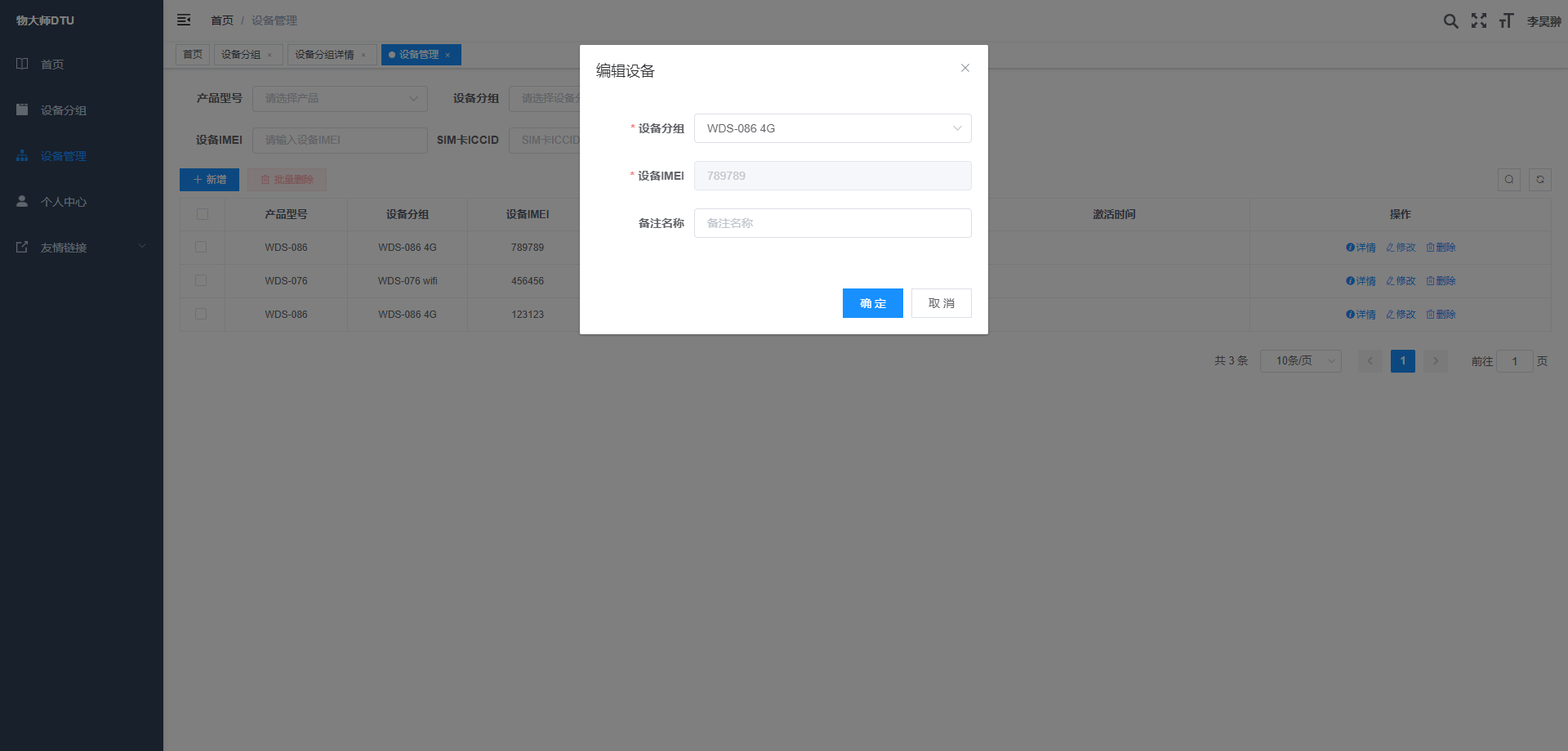Open the font size adjustment icon
This screenshot has height=751, width=1568.
(x=1506, y=21)
